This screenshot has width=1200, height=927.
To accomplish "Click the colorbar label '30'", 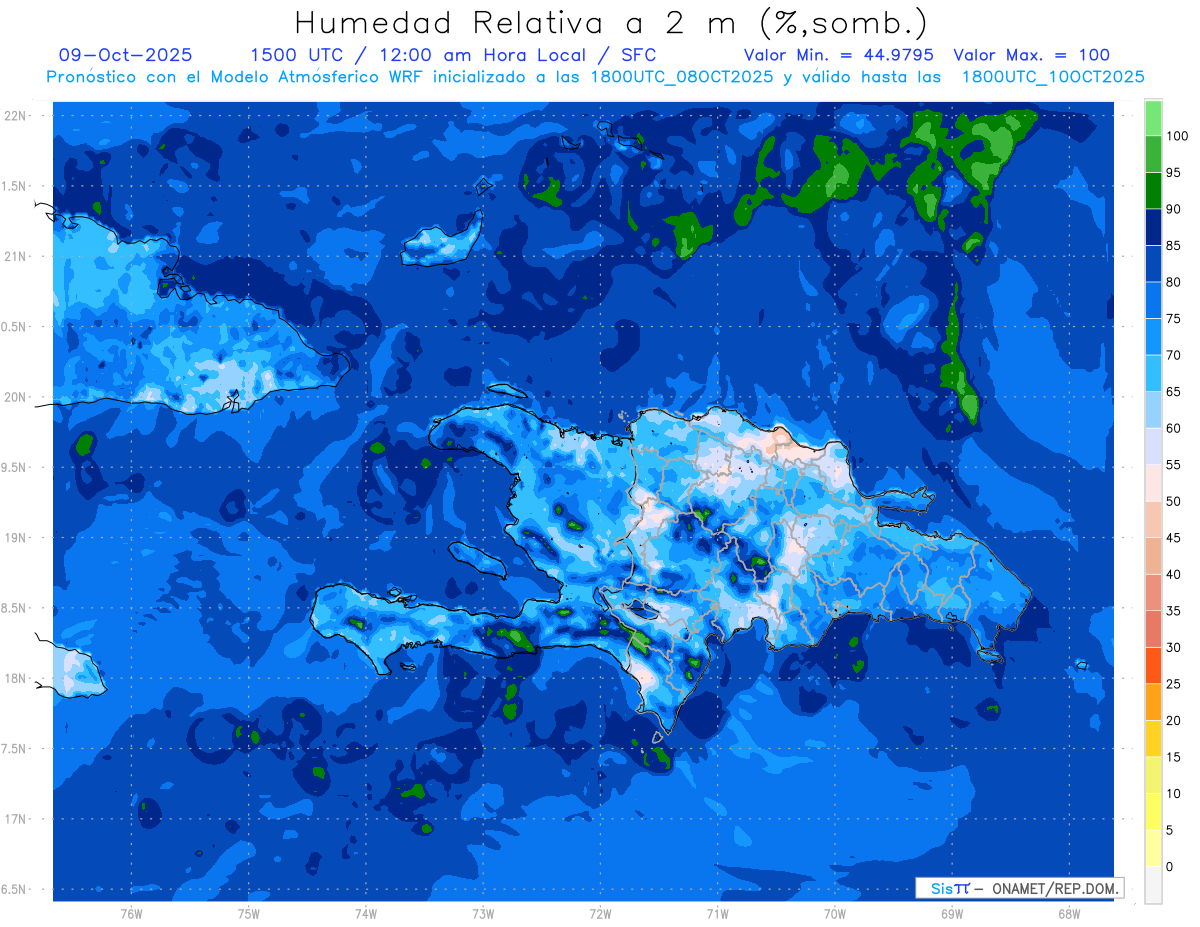I will click(x=1173, y=647).
